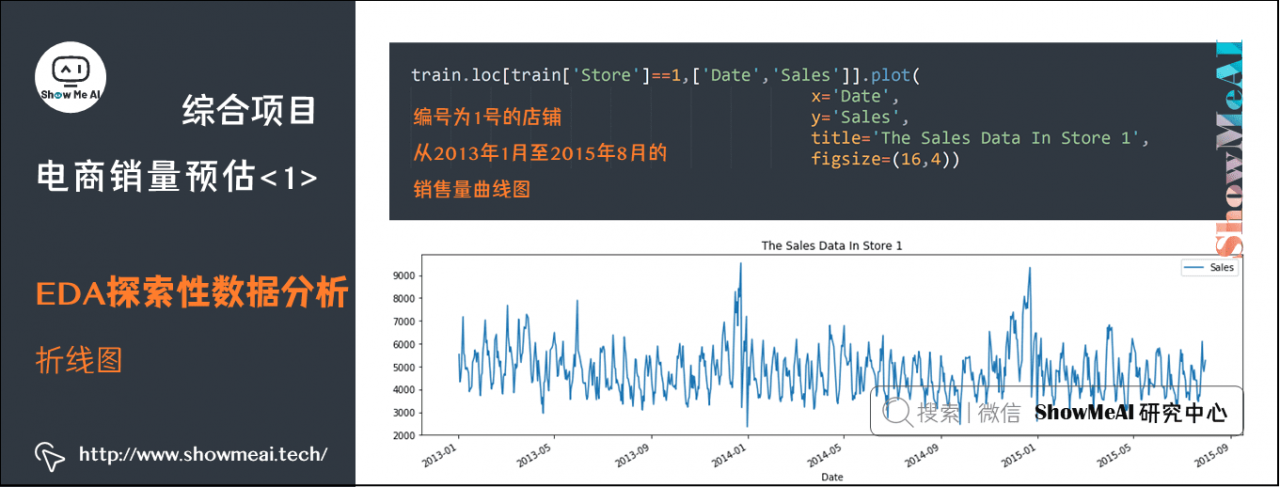
Task: Select the title 电商销量预估<1>
Action: pos(177,177)
